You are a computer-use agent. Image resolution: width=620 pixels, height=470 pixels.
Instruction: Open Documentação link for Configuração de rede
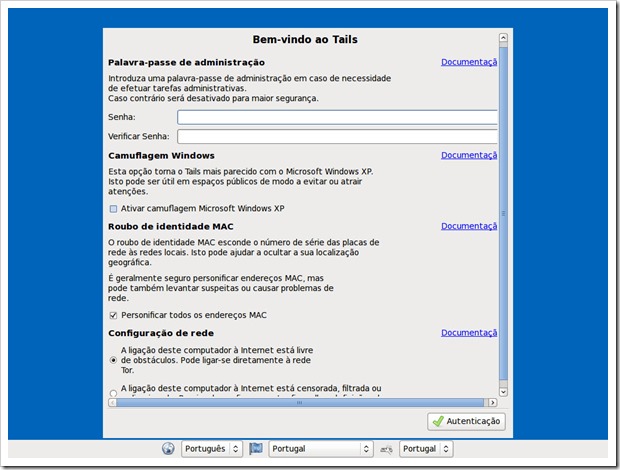click(469, 333)
